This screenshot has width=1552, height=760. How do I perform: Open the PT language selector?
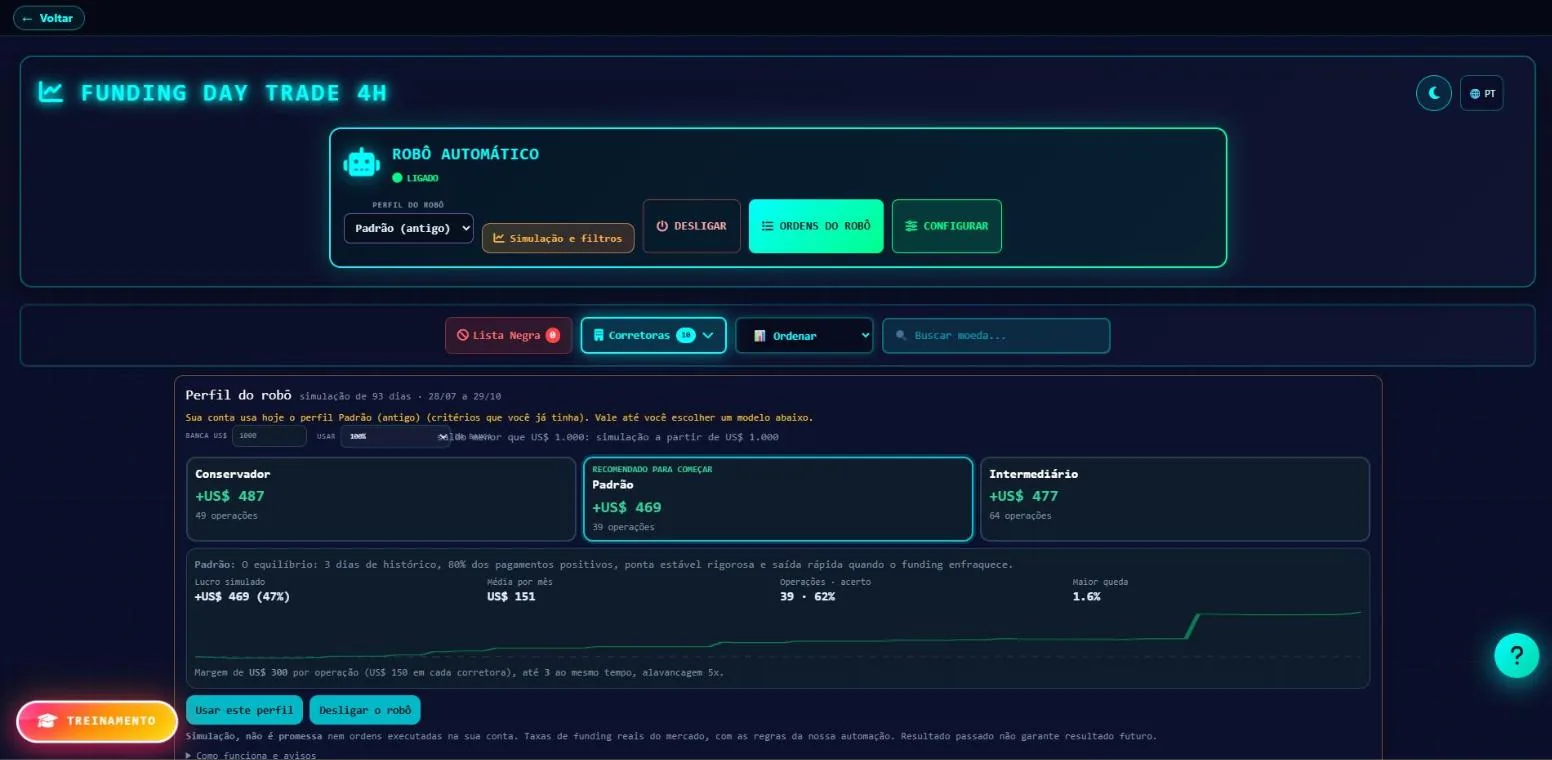[1481, 93]
